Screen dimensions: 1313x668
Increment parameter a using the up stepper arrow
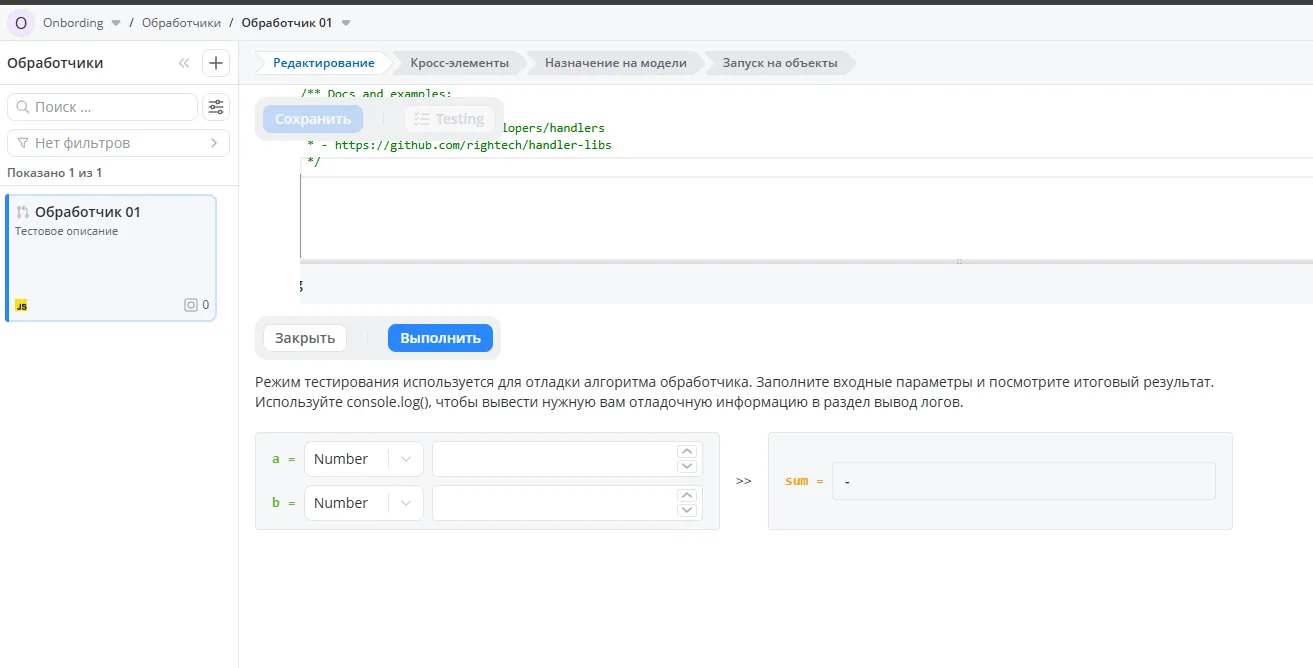coord(687,451)
